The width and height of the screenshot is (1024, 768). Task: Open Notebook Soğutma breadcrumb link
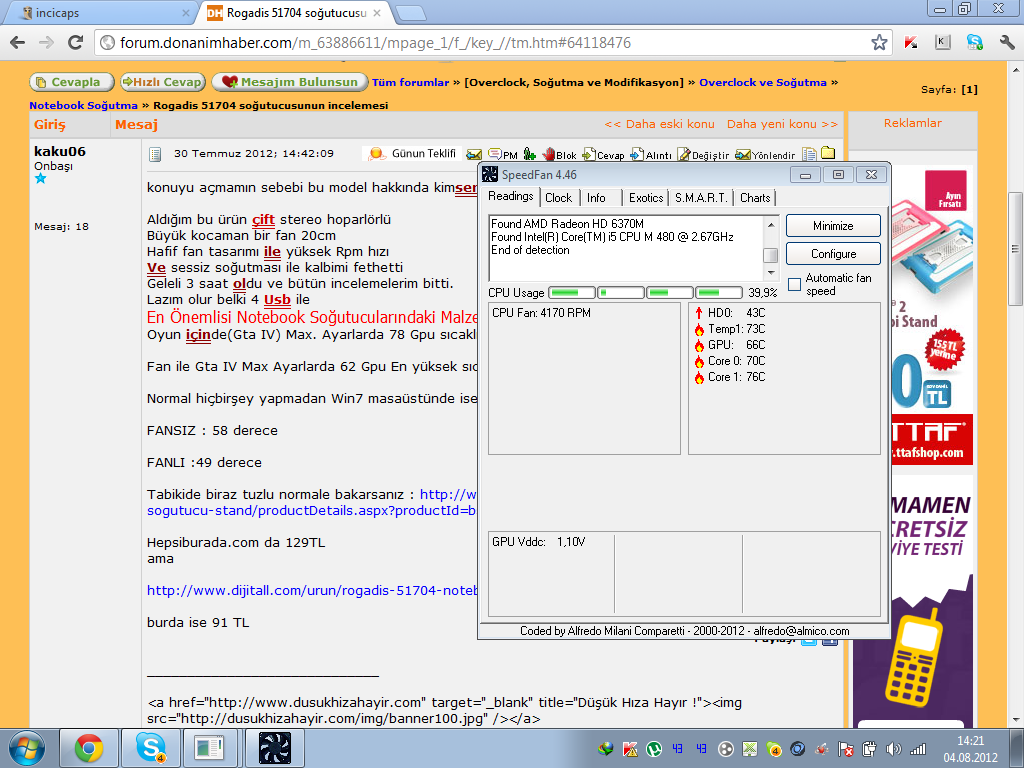[x=84, y=105]
